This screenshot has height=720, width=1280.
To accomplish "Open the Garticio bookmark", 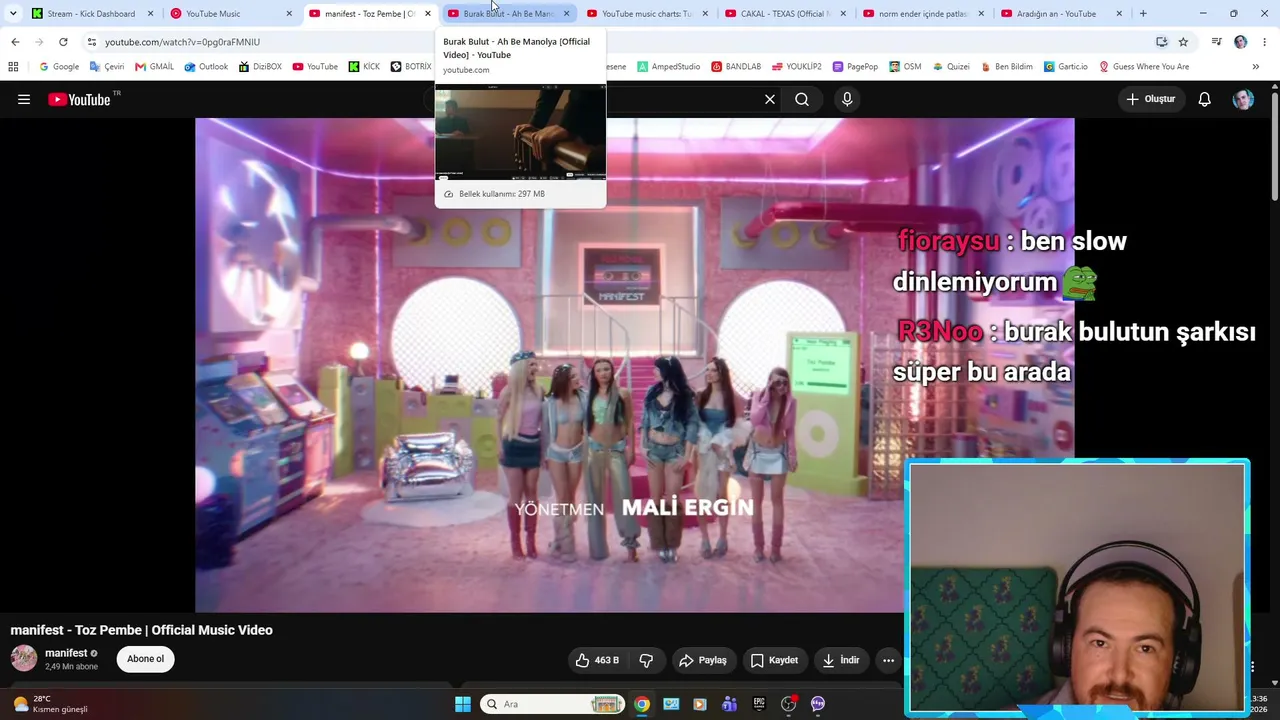I will pos(1066,67).
